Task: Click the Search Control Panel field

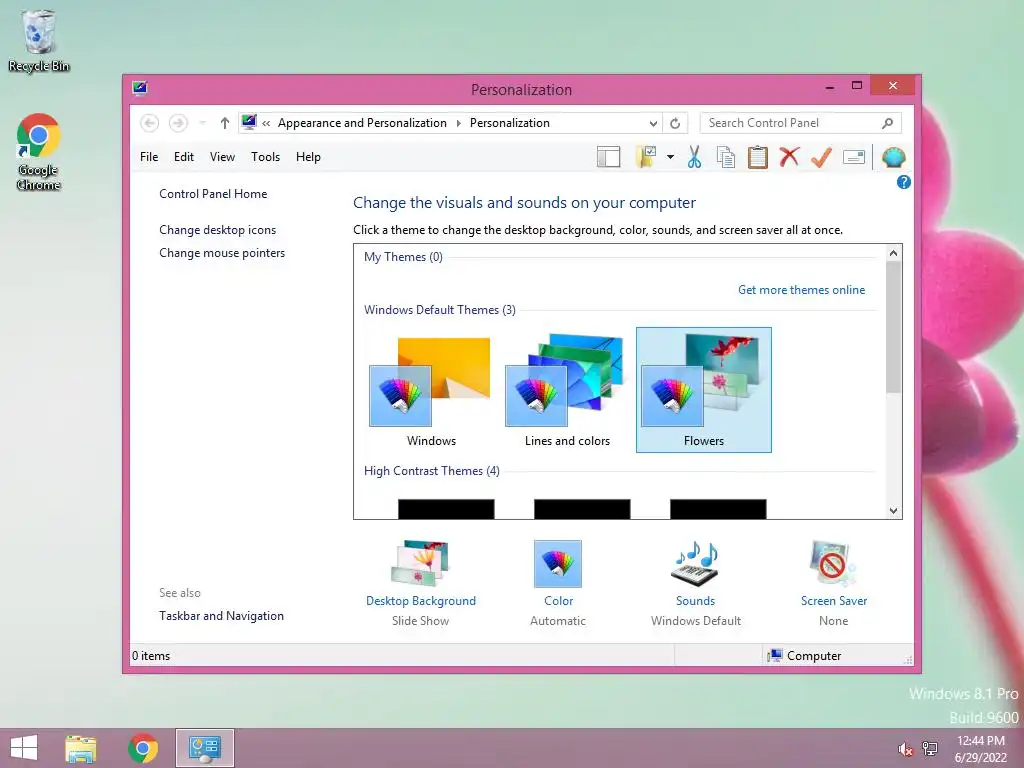Action: click(x=801, y=123)
